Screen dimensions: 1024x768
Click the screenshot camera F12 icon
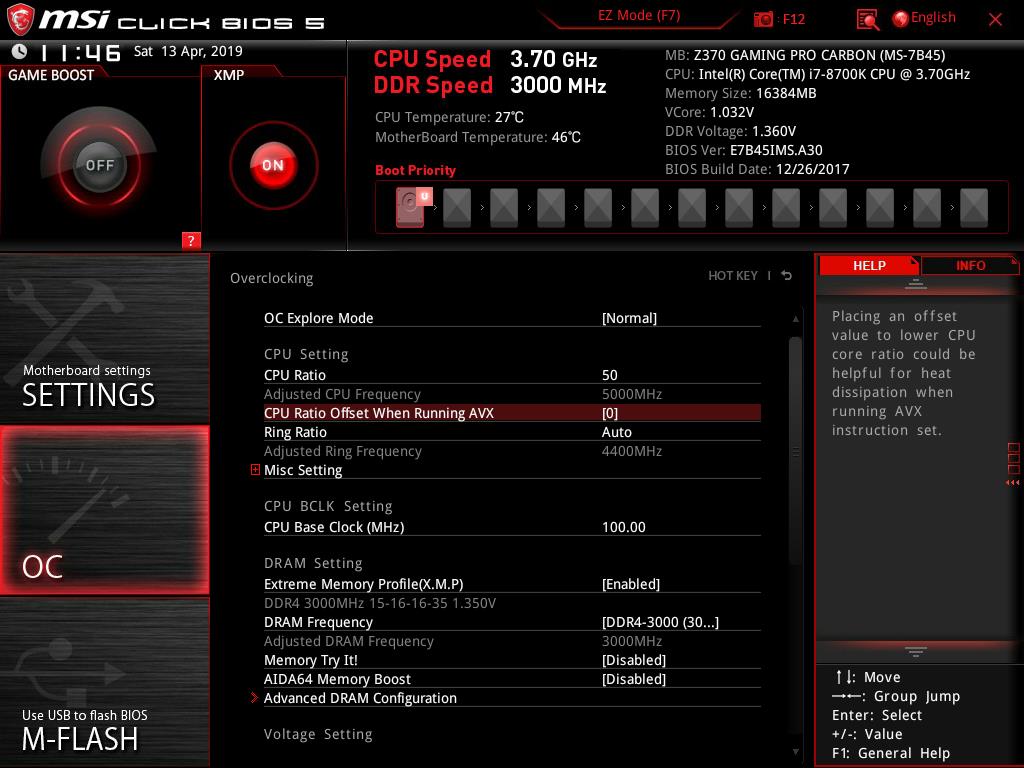coord(763,19)
